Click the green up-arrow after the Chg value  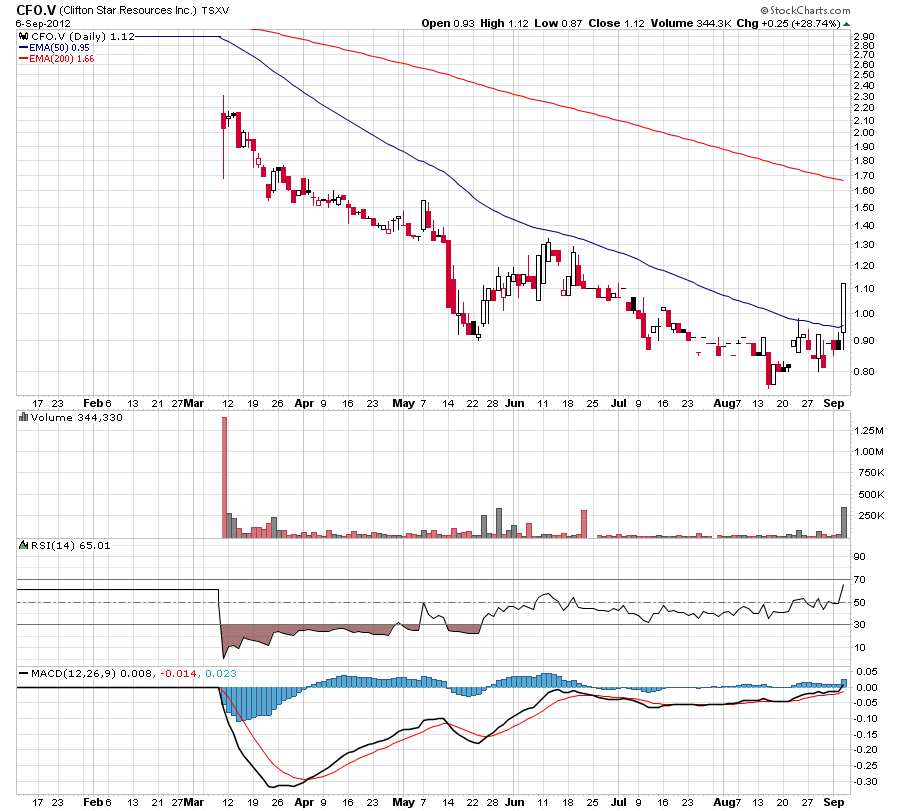tap(847, 24)
